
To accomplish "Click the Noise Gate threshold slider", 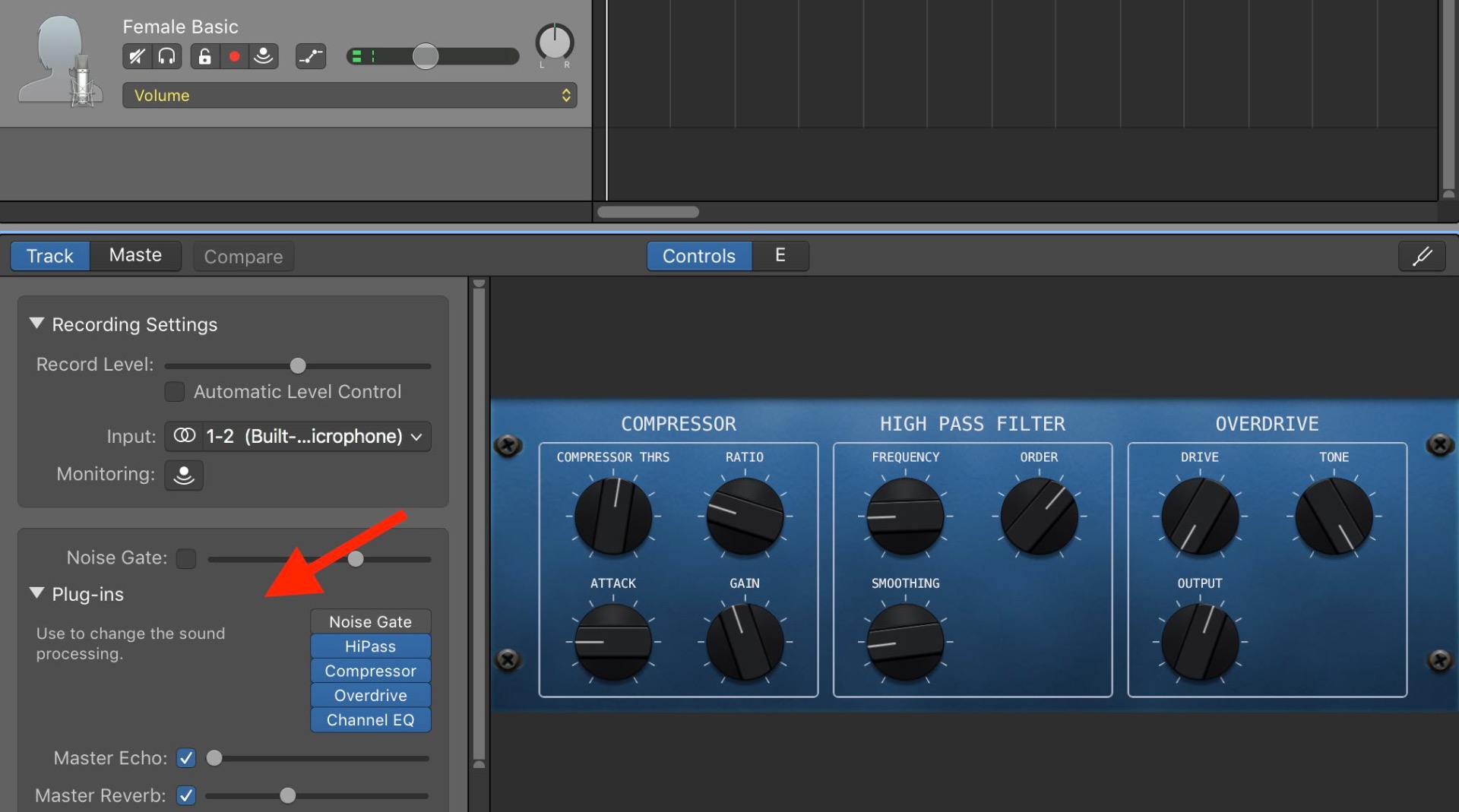I will coord(319,559).
